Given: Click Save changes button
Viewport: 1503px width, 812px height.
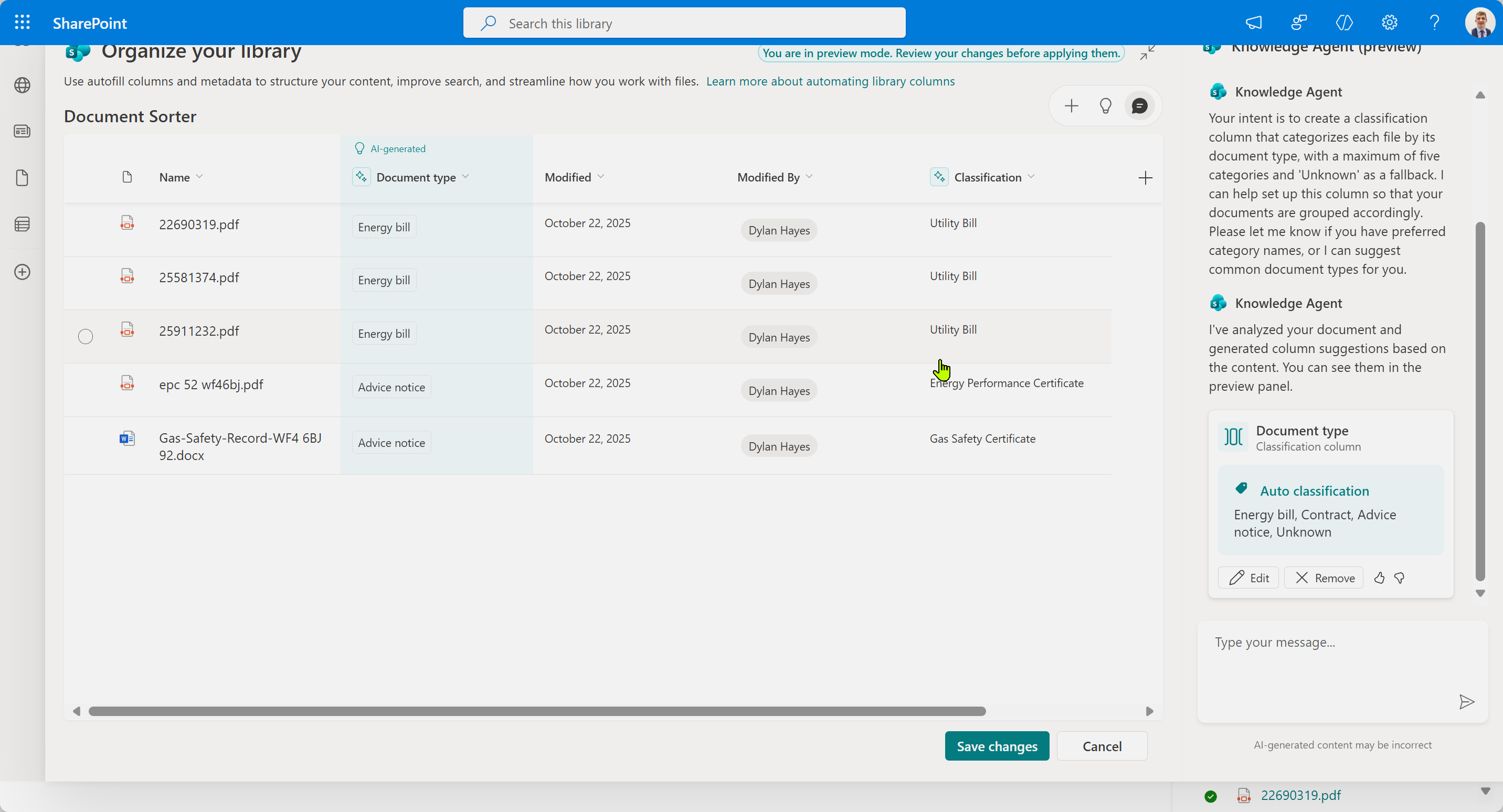Looking at the screenshot, I should (997, 745).
